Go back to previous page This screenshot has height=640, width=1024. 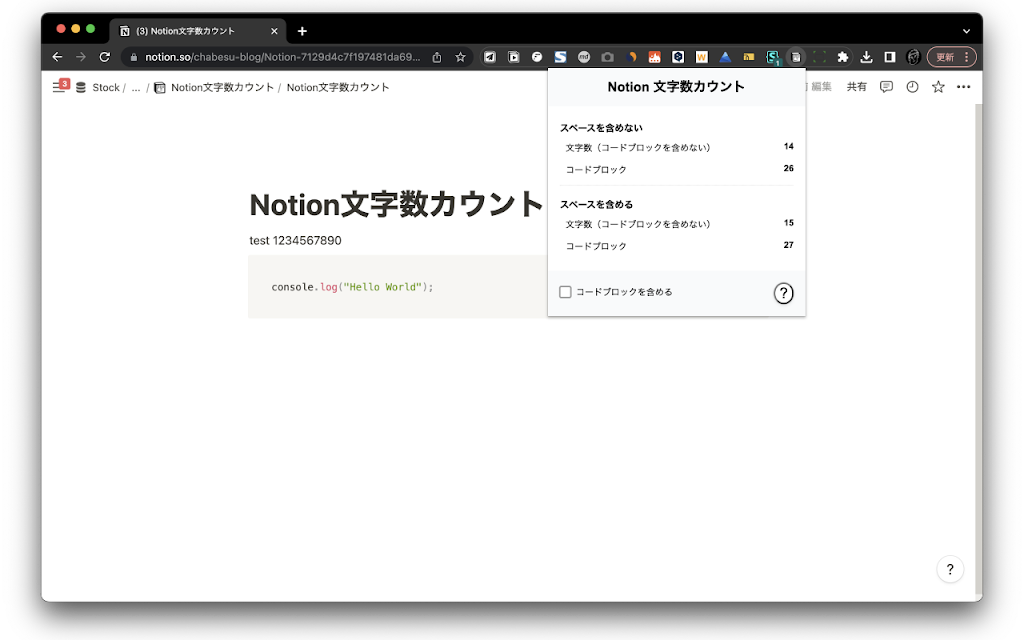[x=57, y=57]
